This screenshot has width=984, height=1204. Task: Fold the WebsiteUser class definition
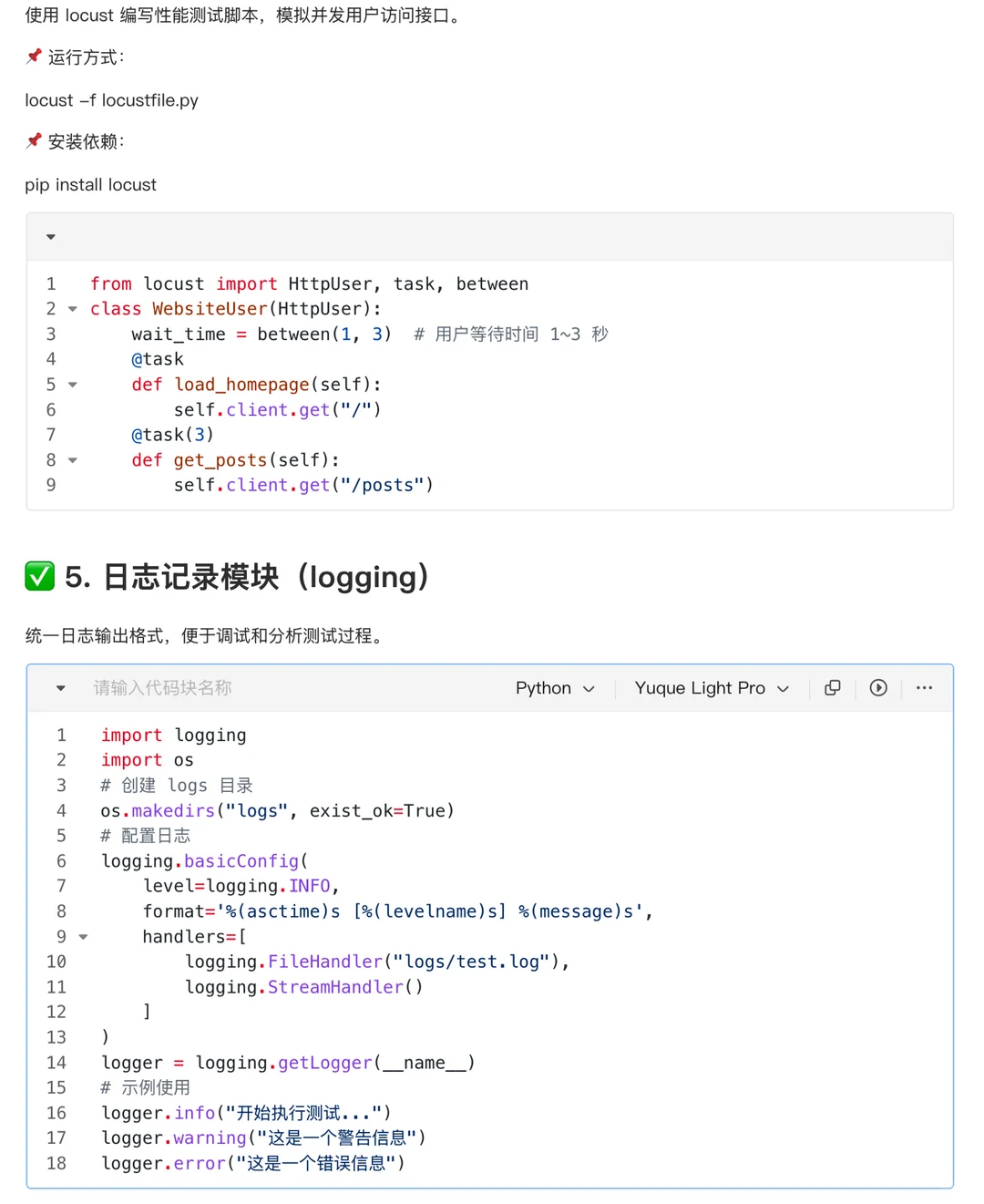coord(73,308)
